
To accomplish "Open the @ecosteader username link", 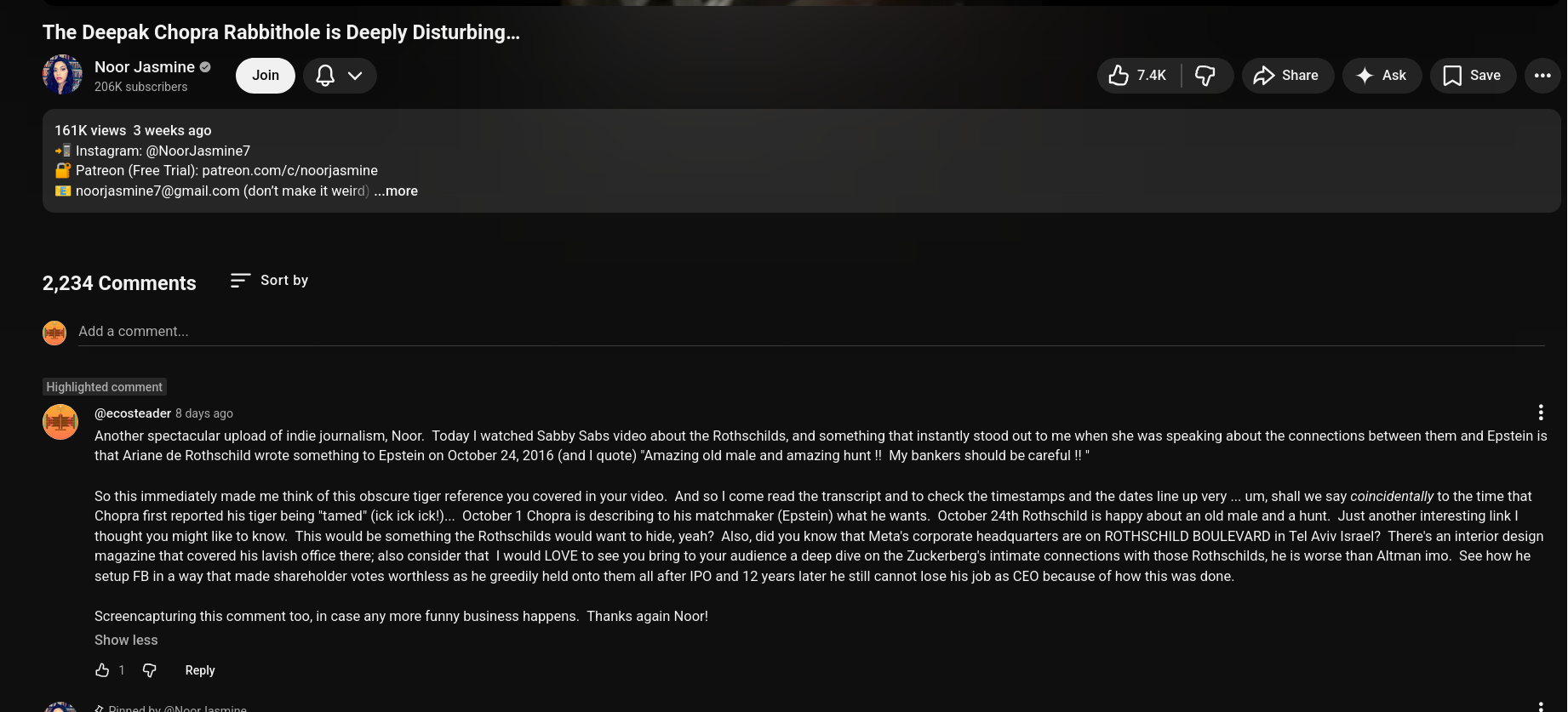I will 133,413.
